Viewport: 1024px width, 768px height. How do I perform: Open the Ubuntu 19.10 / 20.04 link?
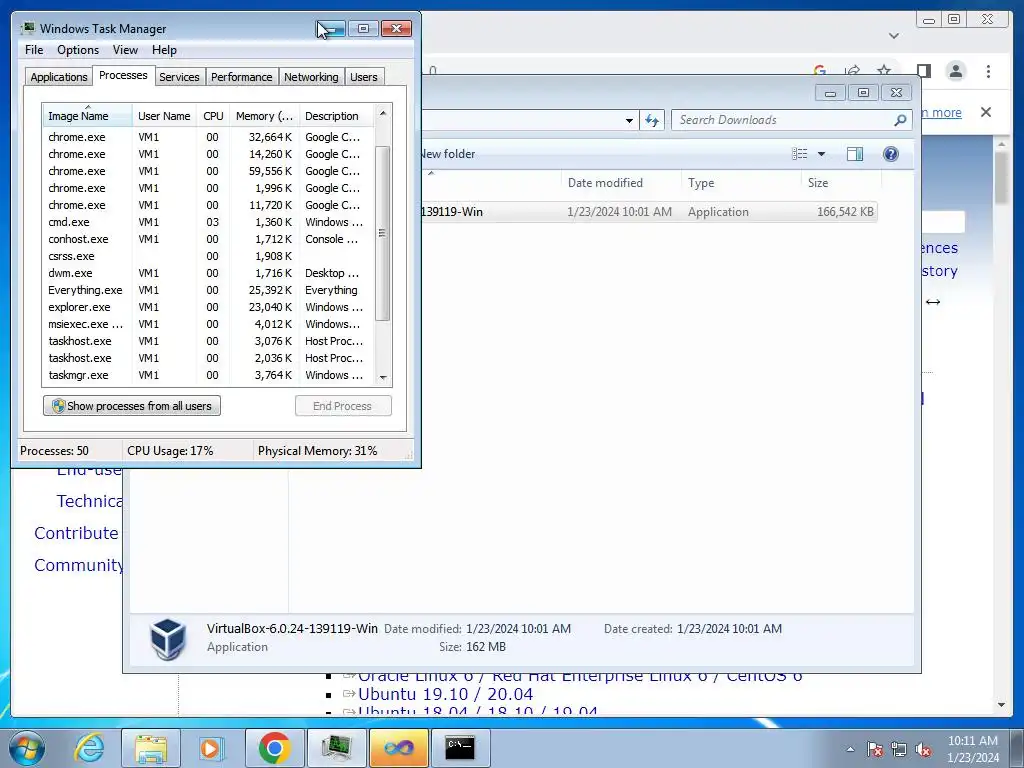(x=445, y=694)
